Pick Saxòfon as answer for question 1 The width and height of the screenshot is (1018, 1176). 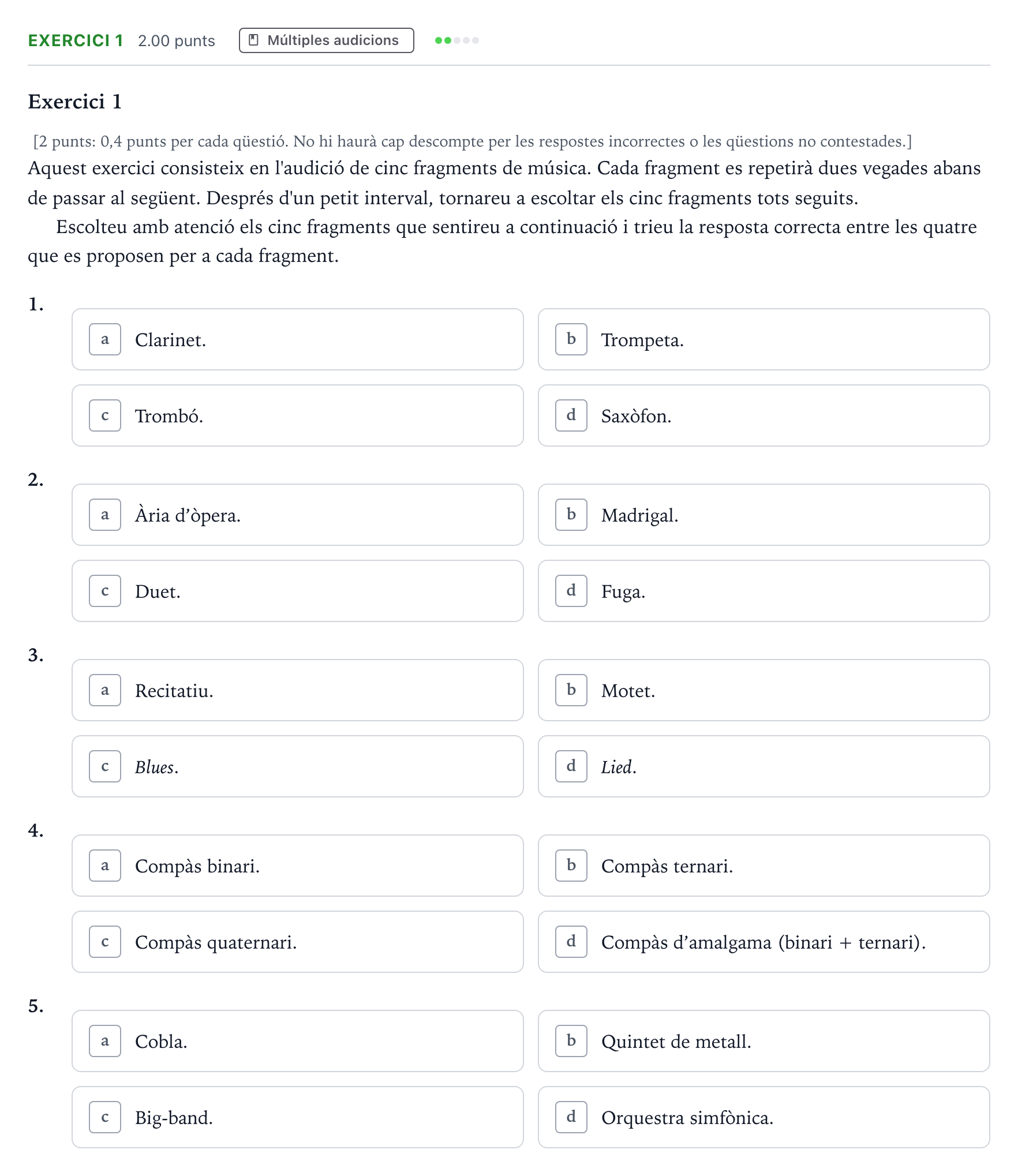coord(764,415)
